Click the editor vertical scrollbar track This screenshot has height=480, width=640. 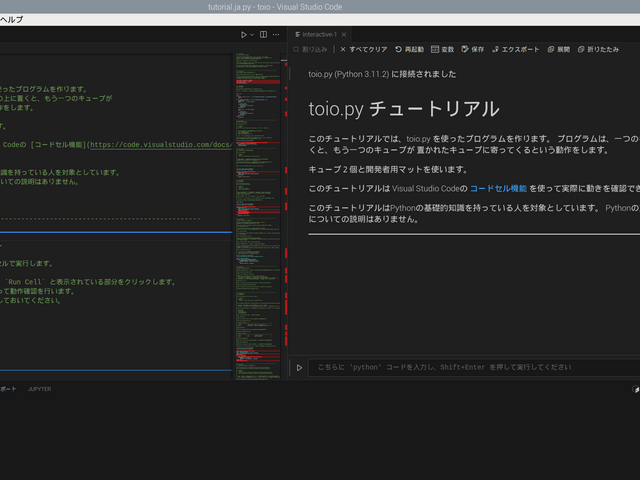pyautogui.click(x=286, y=216)
